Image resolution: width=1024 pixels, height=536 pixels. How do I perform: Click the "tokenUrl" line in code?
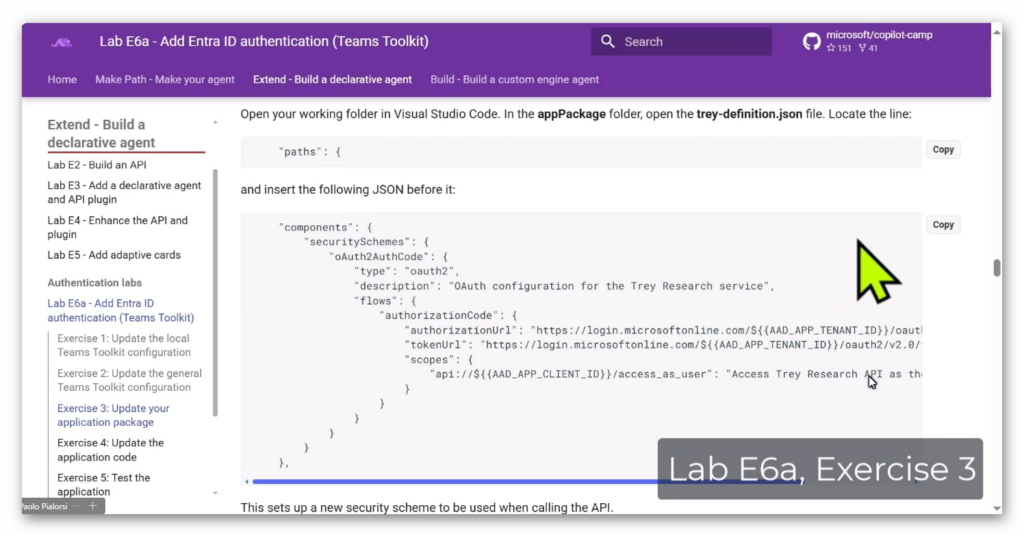tap(663, 345)
